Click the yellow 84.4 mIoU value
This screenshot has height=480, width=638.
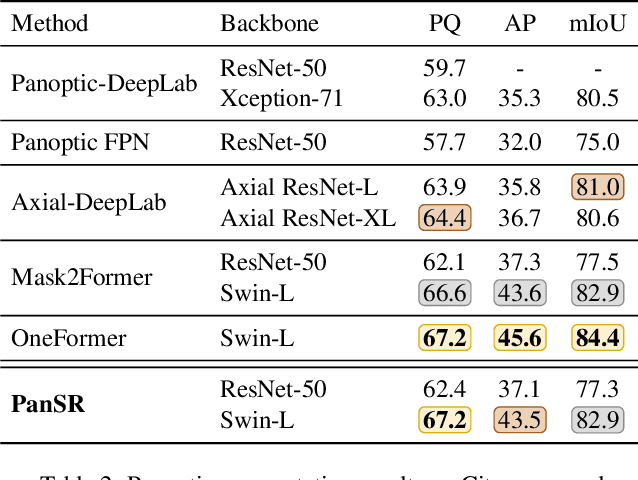598,338
